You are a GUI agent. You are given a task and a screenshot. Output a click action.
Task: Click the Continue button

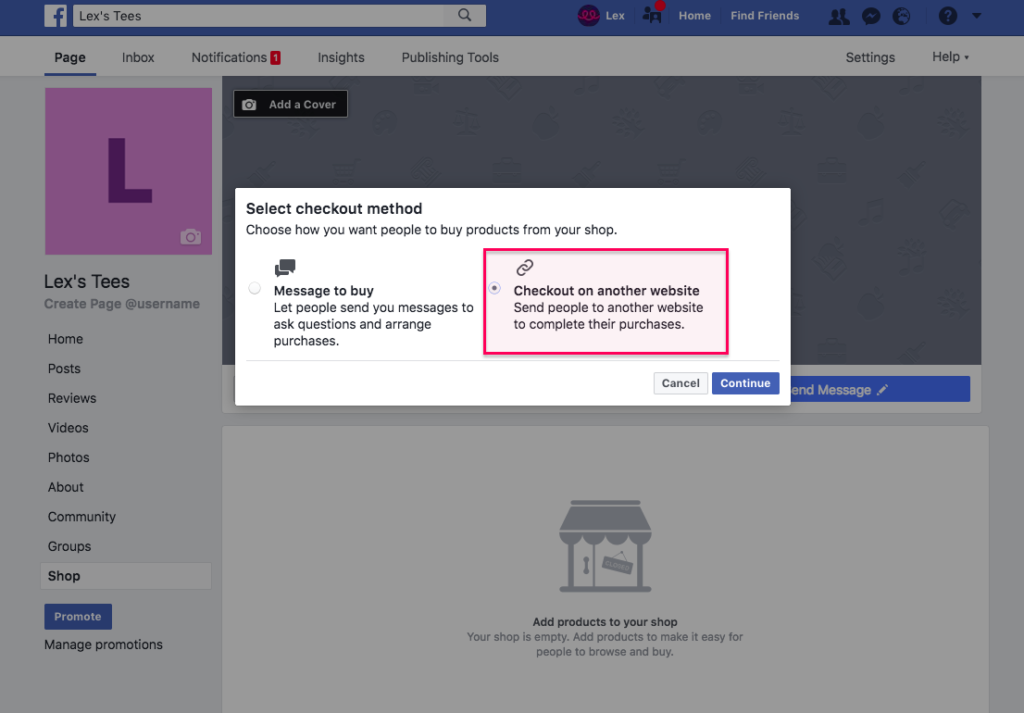(x=745, y=383)
